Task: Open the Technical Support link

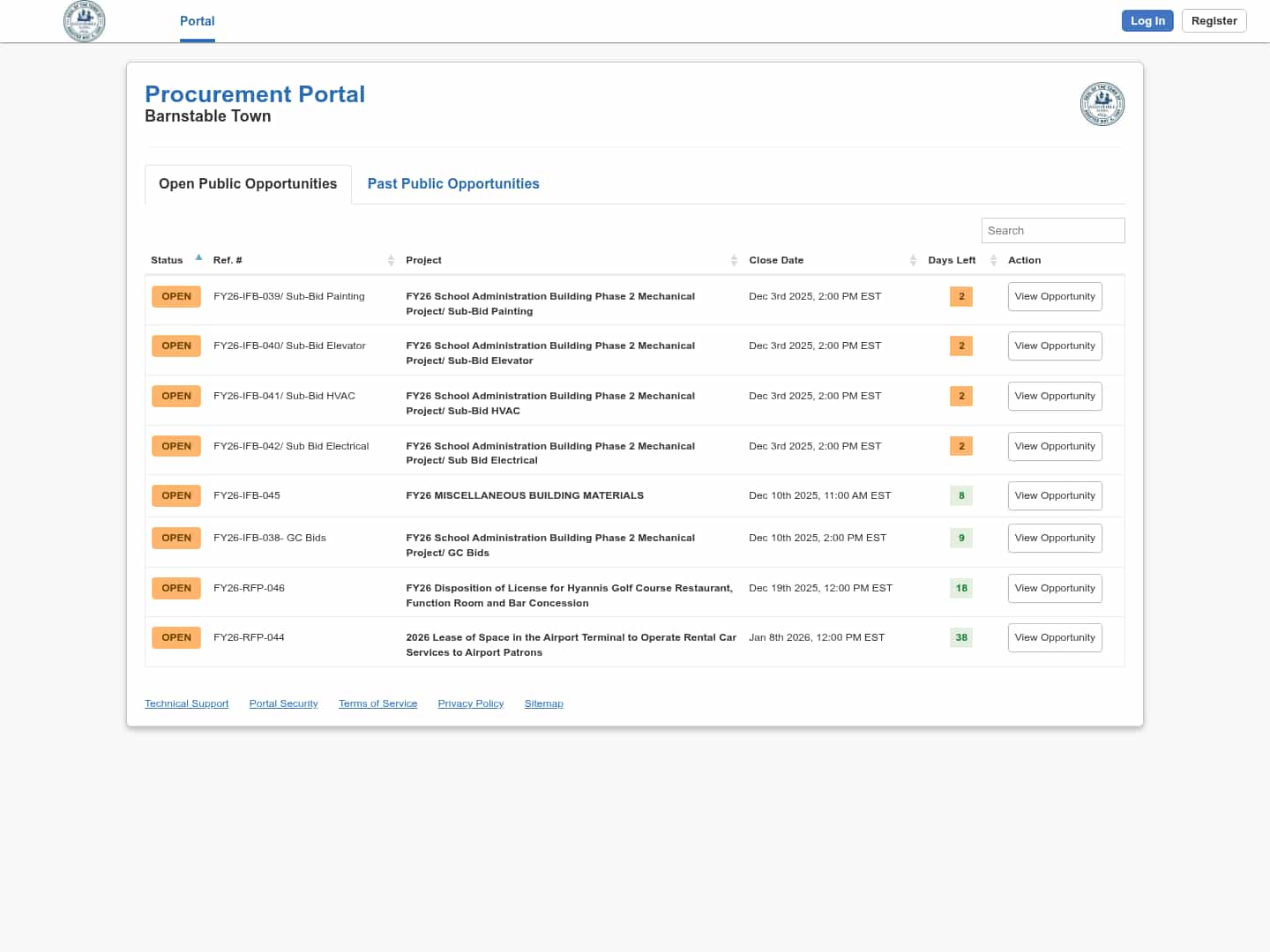Action: (x=186, y=703)
